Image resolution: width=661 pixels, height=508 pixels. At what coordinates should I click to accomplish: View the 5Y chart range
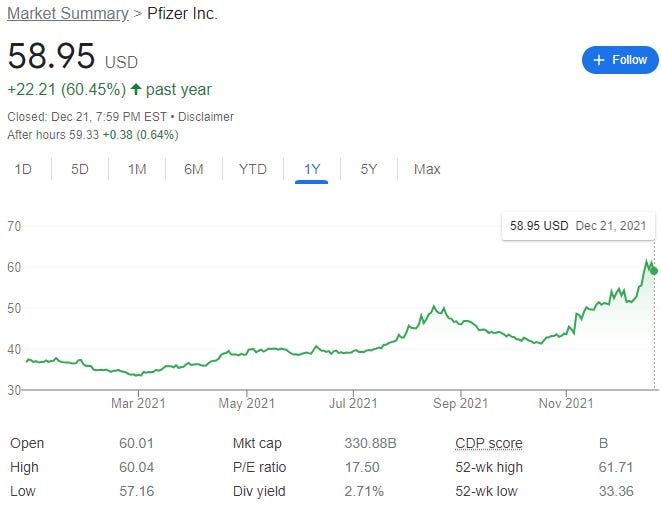point(369,169)
